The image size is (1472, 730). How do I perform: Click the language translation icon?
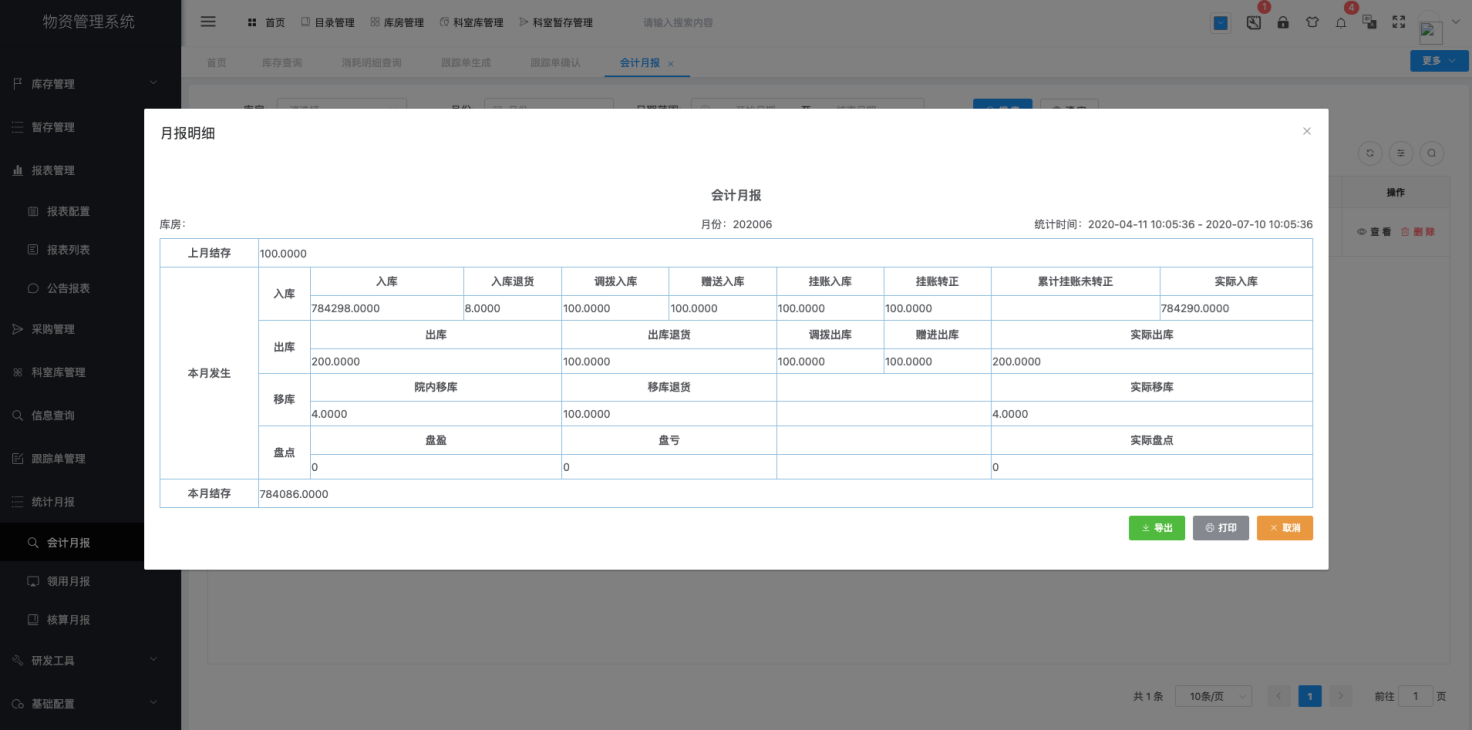pyautogui.click(x=1370, y=22)
